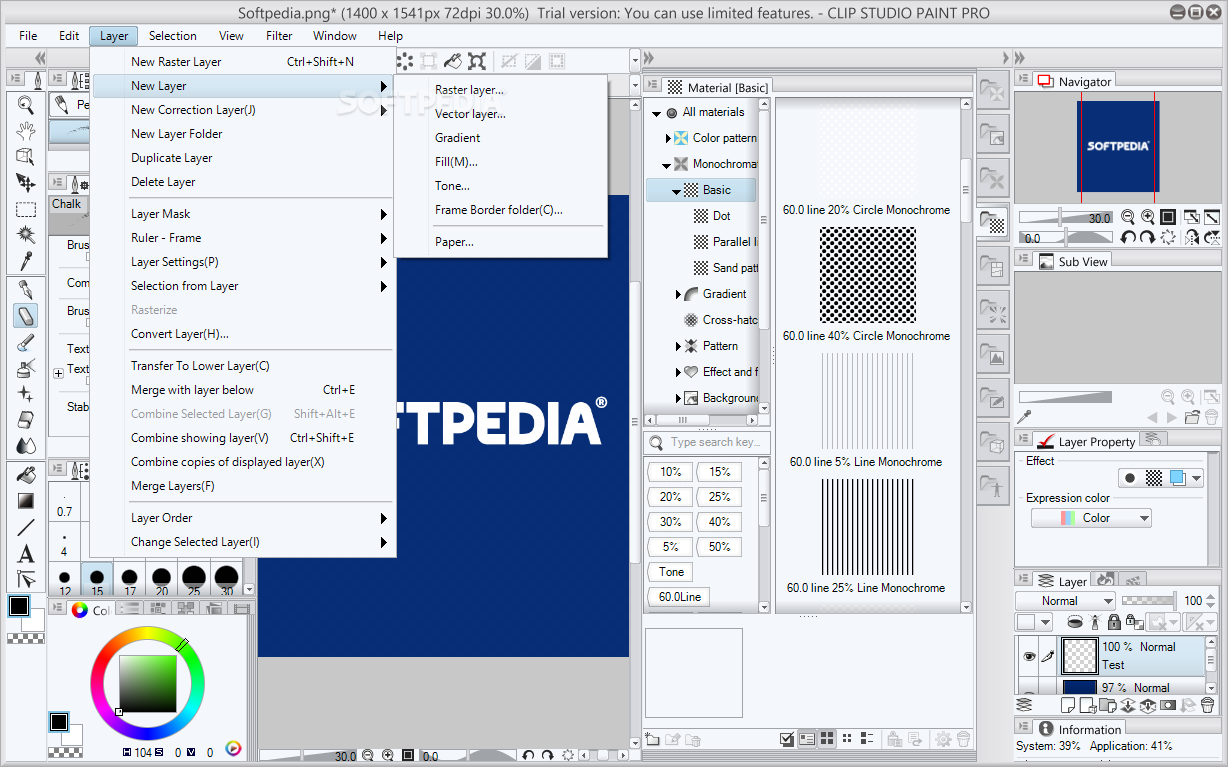The height and width of the screenshot is (767, 1228).
Task: Expand the Gradient material folder
Action: (678, 294)
